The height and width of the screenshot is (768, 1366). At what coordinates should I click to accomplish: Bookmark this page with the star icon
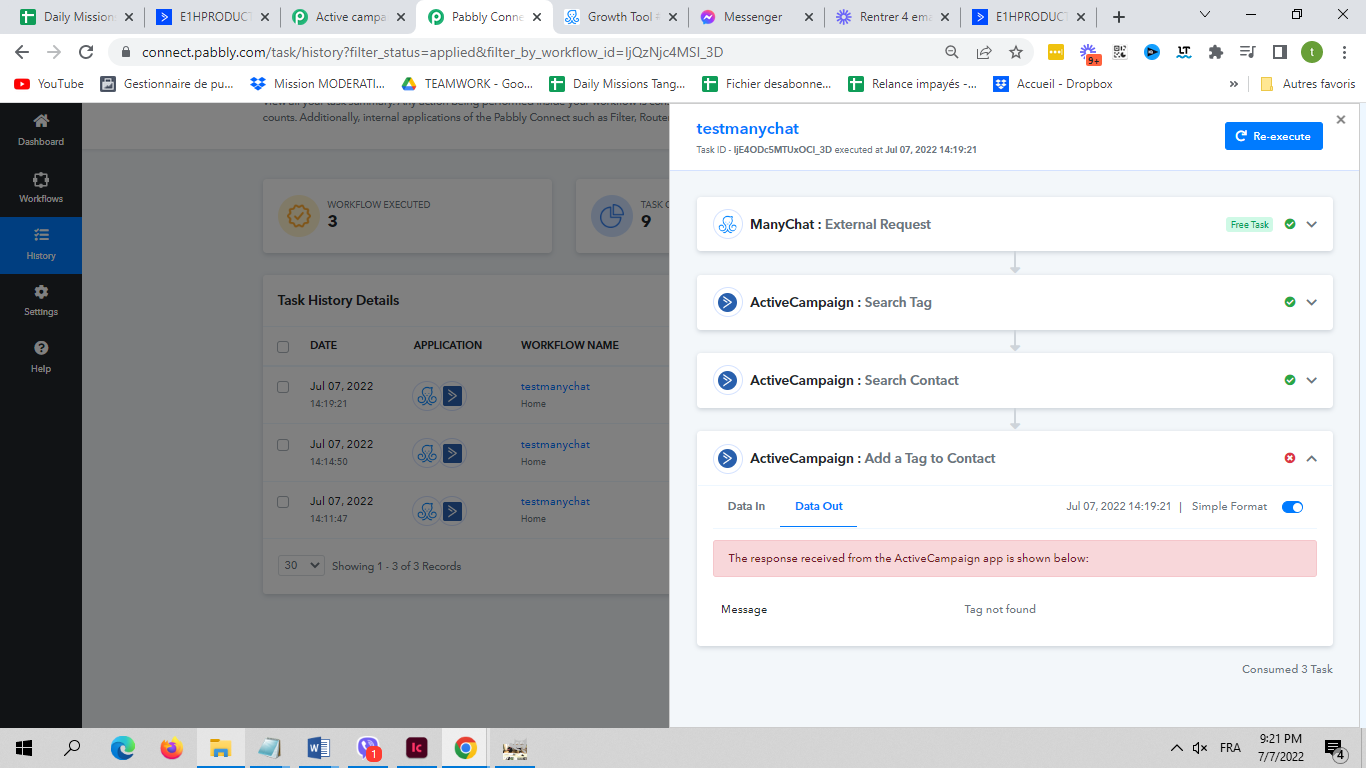pyautogui.click(x=1016, y=52)
